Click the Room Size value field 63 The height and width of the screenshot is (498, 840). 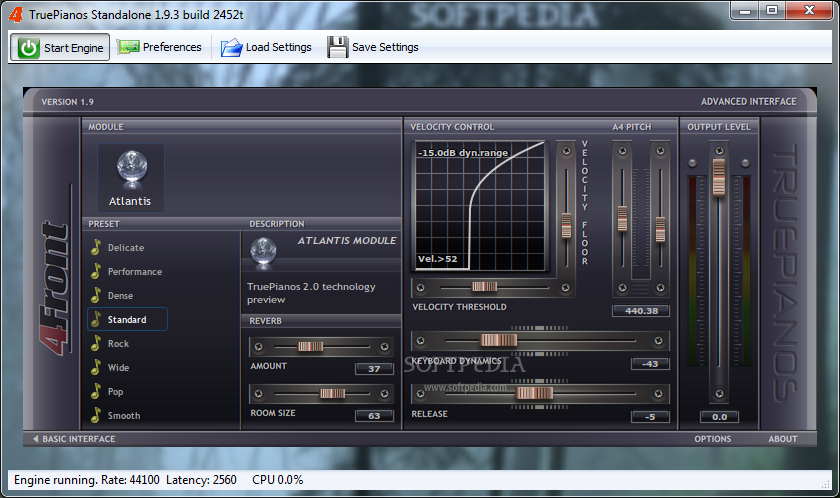(374, 416)
